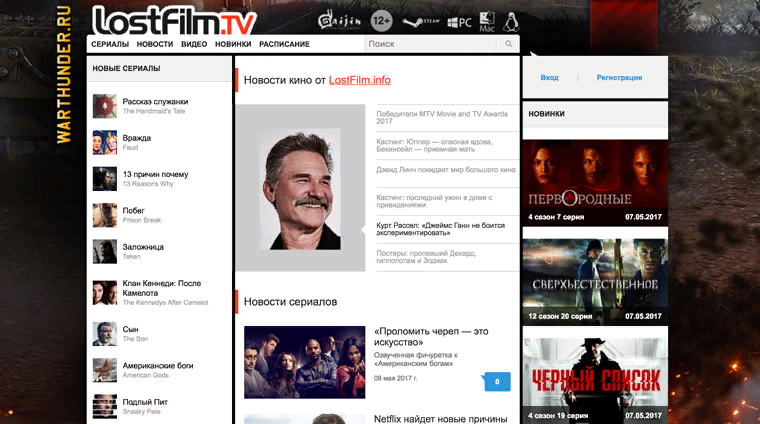Screen dimensions: 760x424
Task: Click the Новинки sidebar header
Action: [x=546, y=114]
